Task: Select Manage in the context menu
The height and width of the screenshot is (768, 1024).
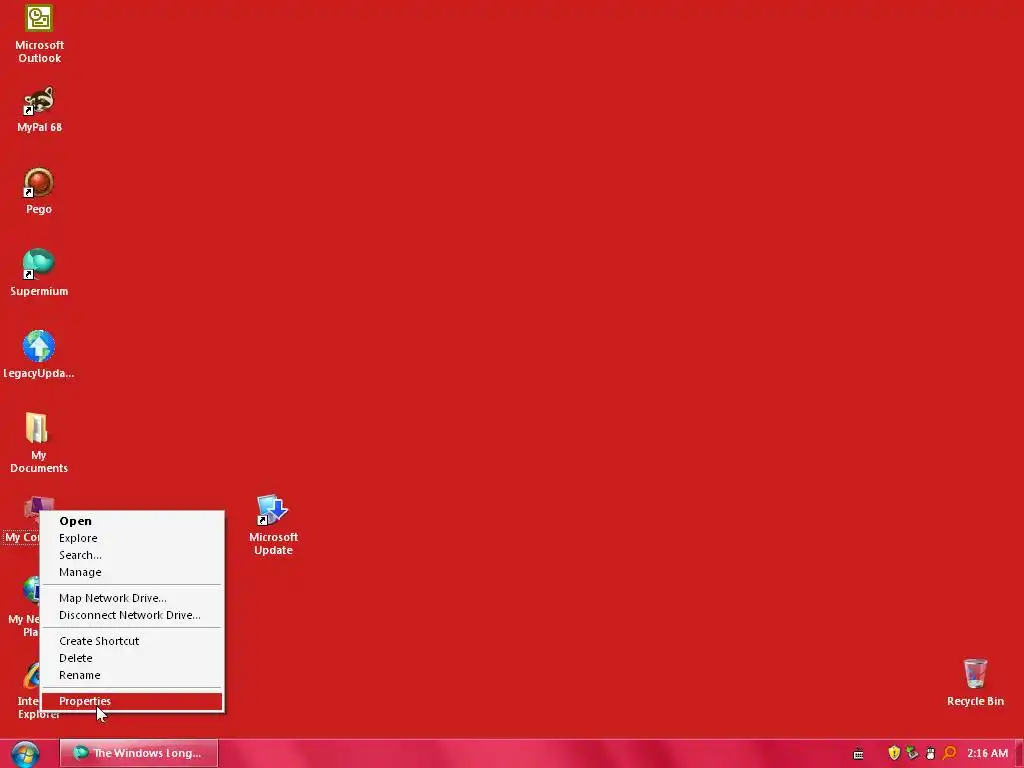Action: [x=132, y=572]
